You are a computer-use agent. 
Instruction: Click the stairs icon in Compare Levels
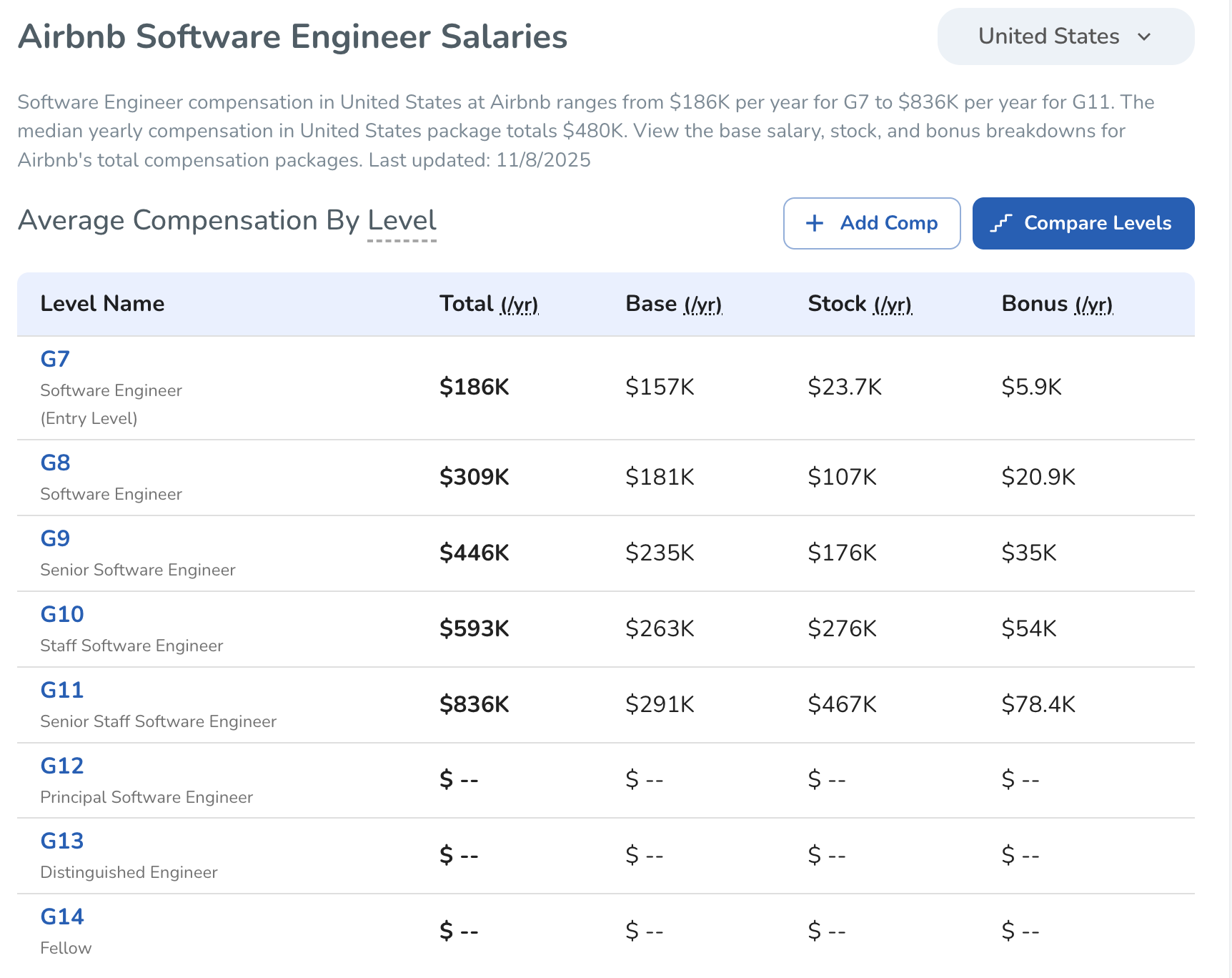click(x=1001, y=223)
